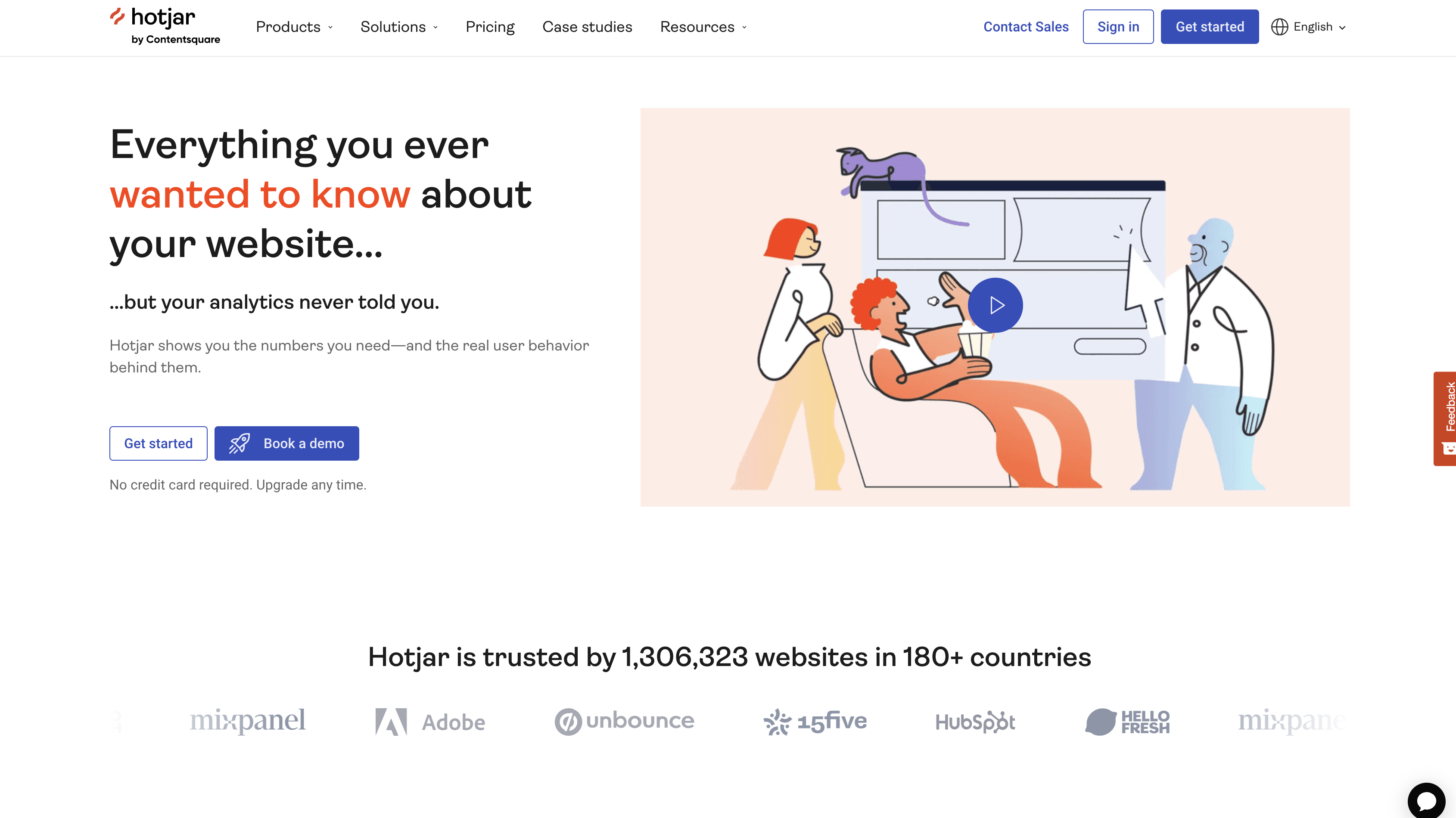Click the Sign in button
Screen dimensions: 1456x818
pos(1118,27)
